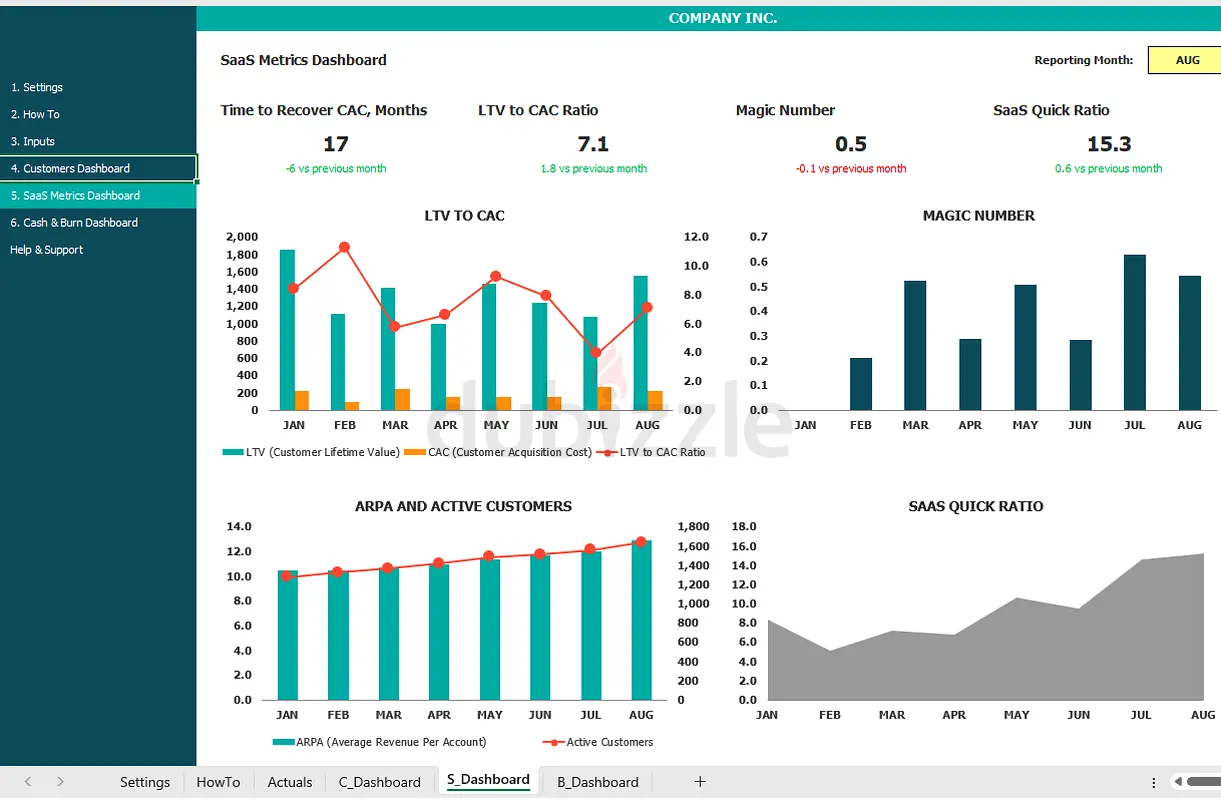The width and height of the screenshot is (1221, 800).
Task: Go to '6. Cash & Burn Dashboard'
Action: tap(74, 223)
